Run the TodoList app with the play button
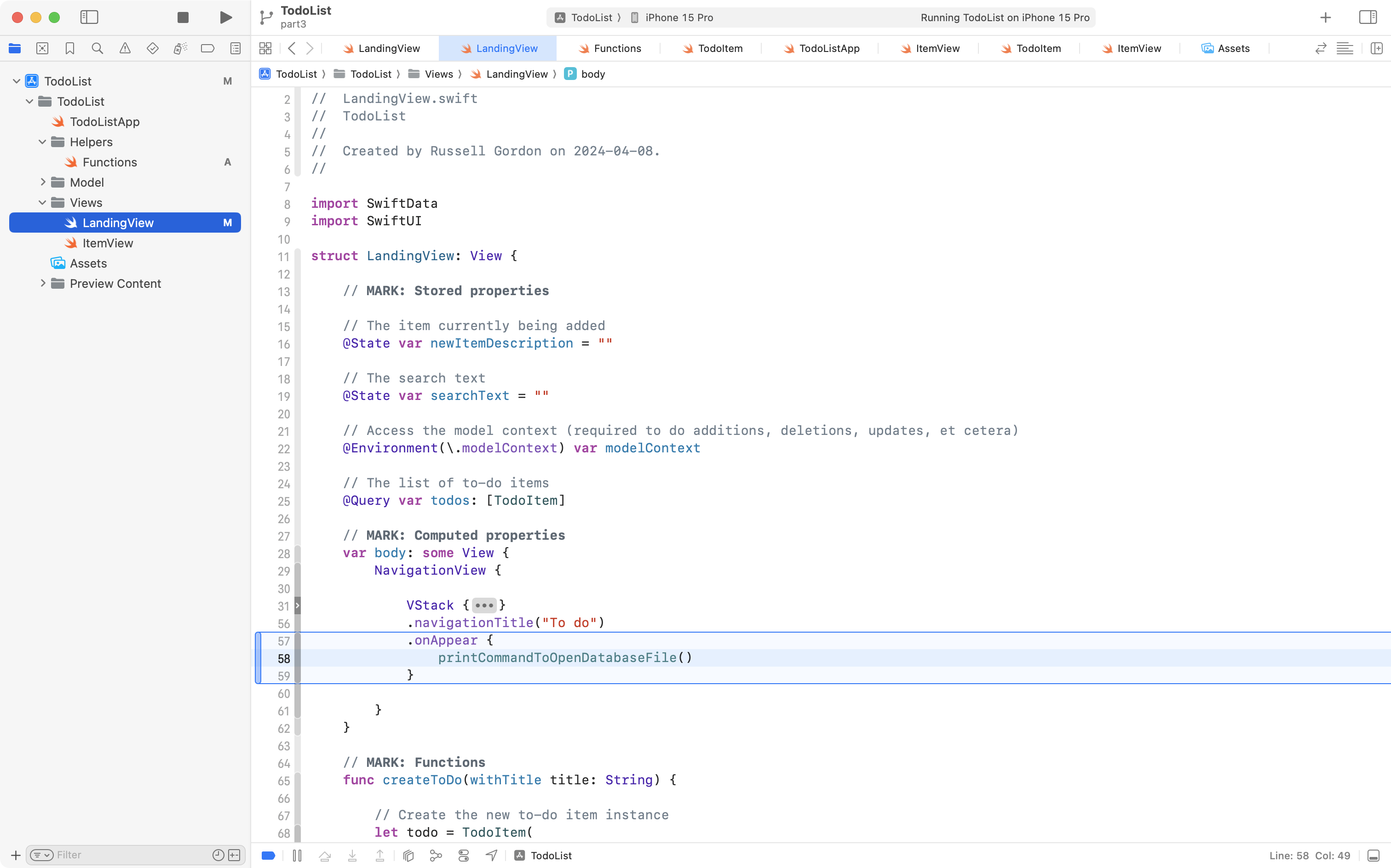 click(x=225, y=17)
